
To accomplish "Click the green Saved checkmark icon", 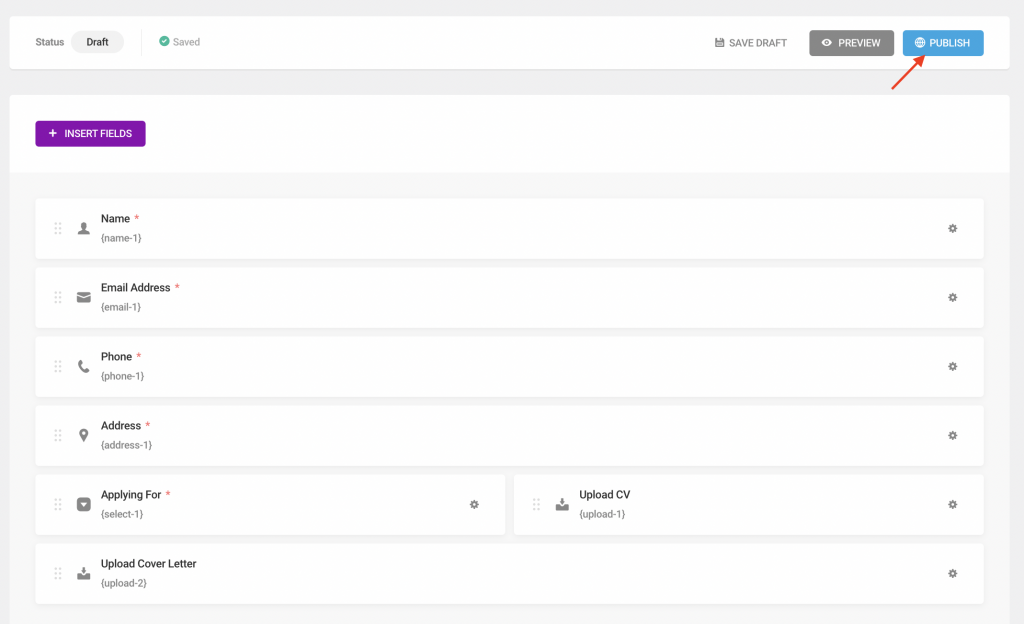I will coord(164,41).
